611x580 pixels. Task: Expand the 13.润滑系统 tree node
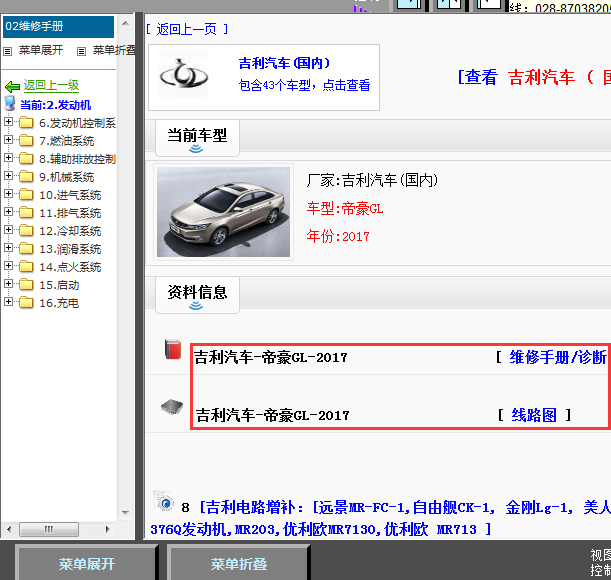8,248
